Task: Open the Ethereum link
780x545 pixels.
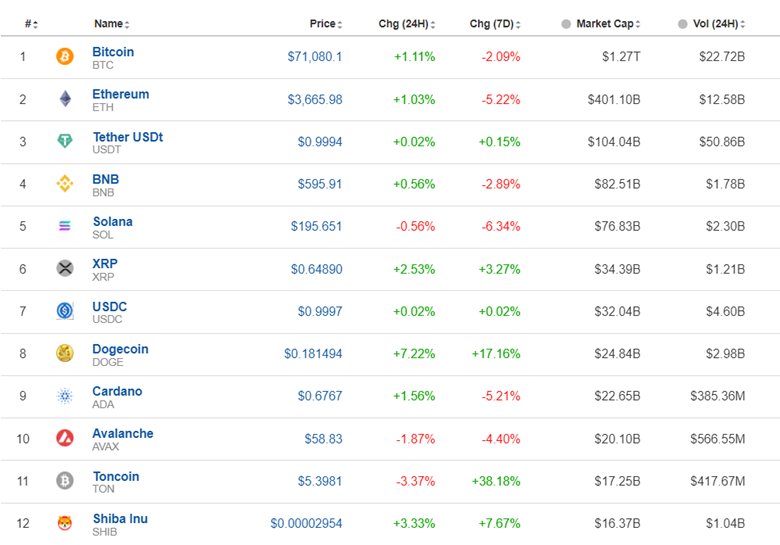Action: pos(120,94)
